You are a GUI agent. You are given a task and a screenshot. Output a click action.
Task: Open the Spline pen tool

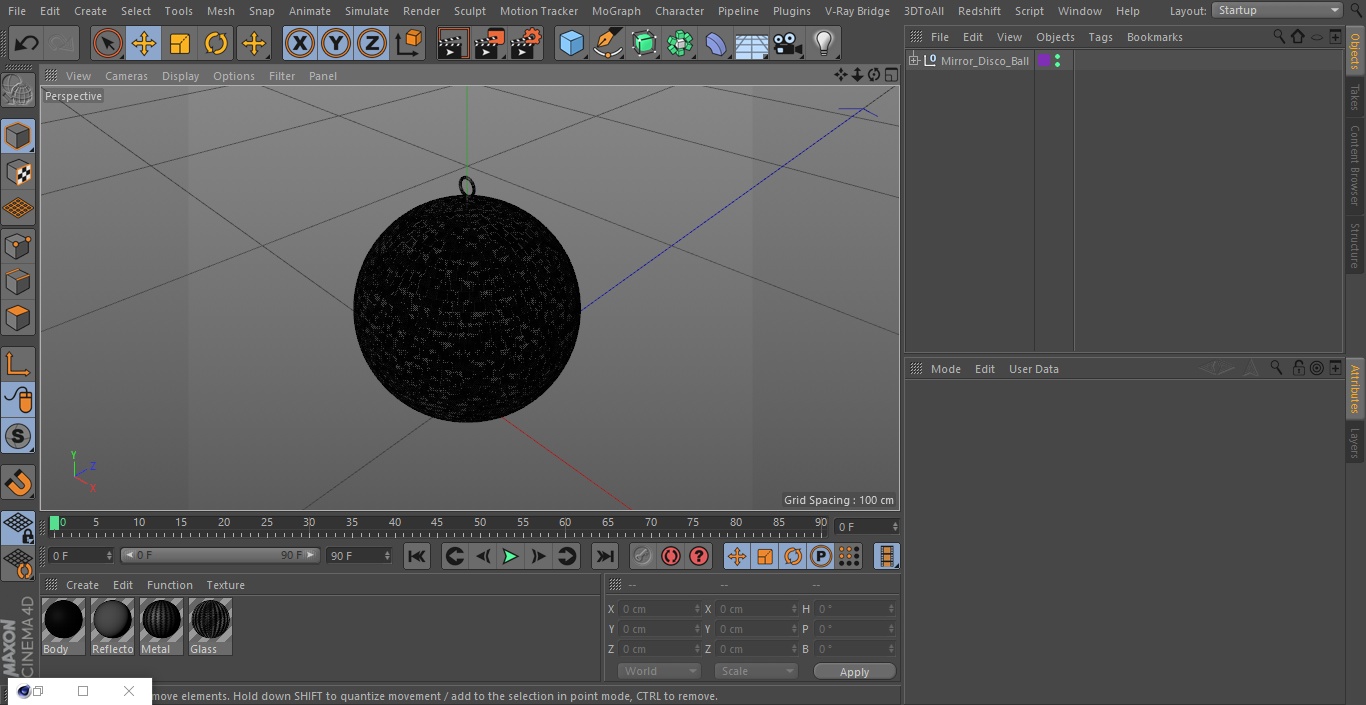click(607, 43)
